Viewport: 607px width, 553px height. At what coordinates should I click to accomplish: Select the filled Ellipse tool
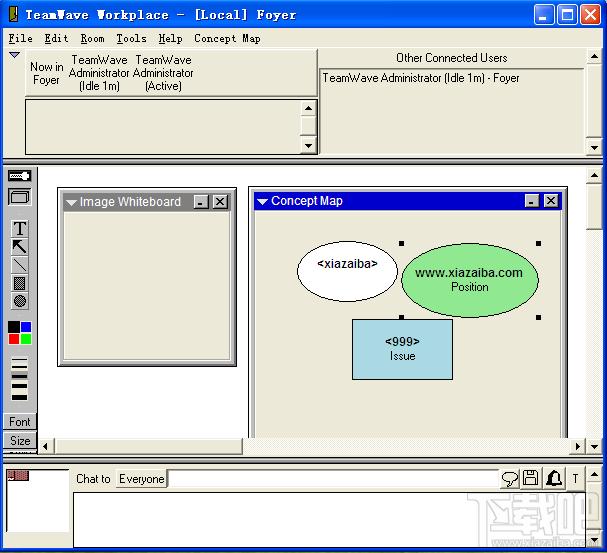point(19,301)
